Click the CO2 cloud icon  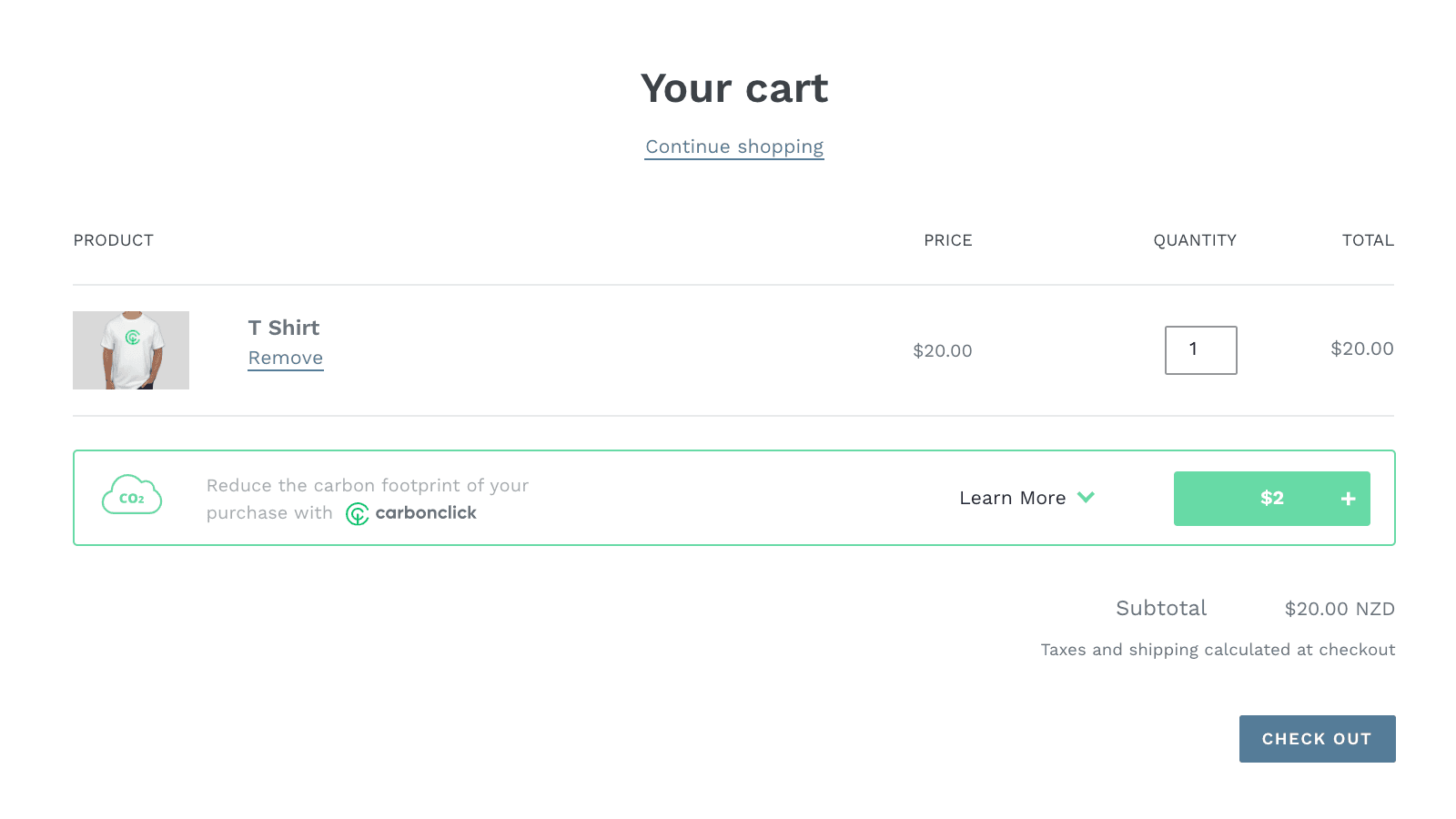(131, 497)
